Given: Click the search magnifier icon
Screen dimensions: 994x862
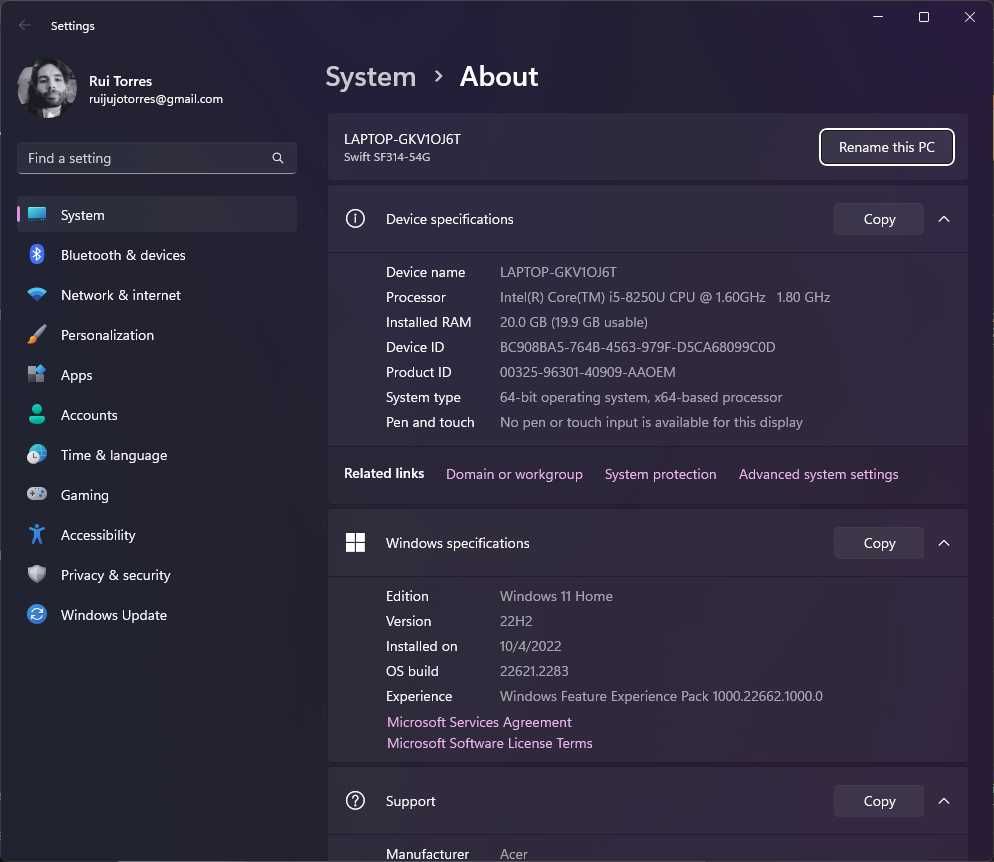Looking at the screenshot, I should click(x=278, y=158).
